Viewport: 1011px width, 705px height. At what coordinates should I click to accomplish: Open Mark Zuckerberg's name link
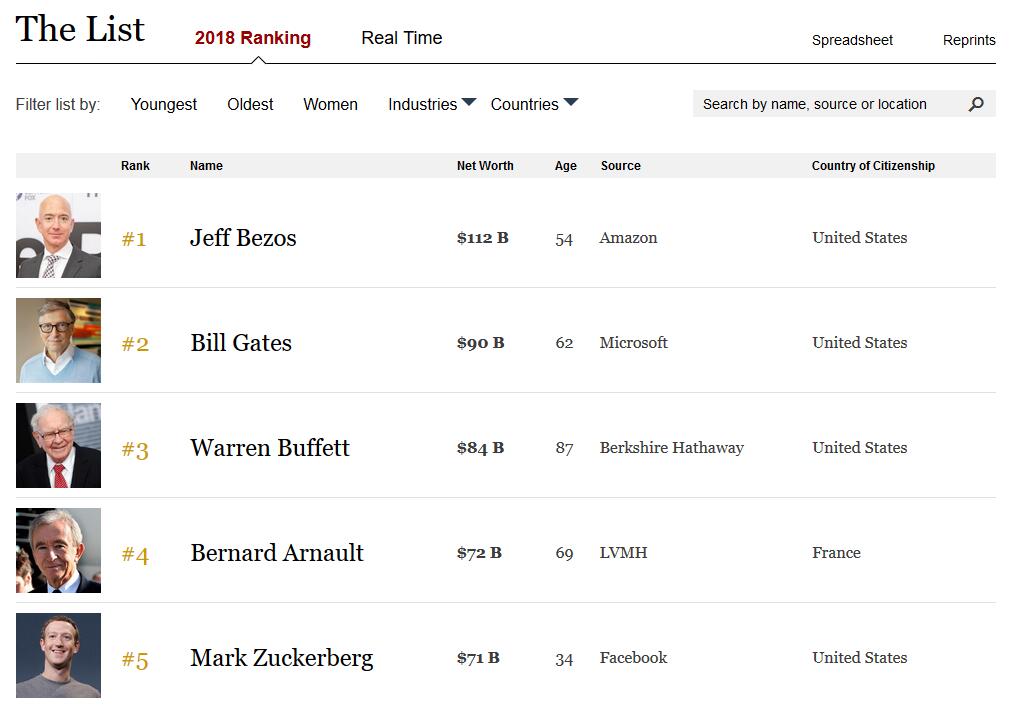click(x=281, y=658)
